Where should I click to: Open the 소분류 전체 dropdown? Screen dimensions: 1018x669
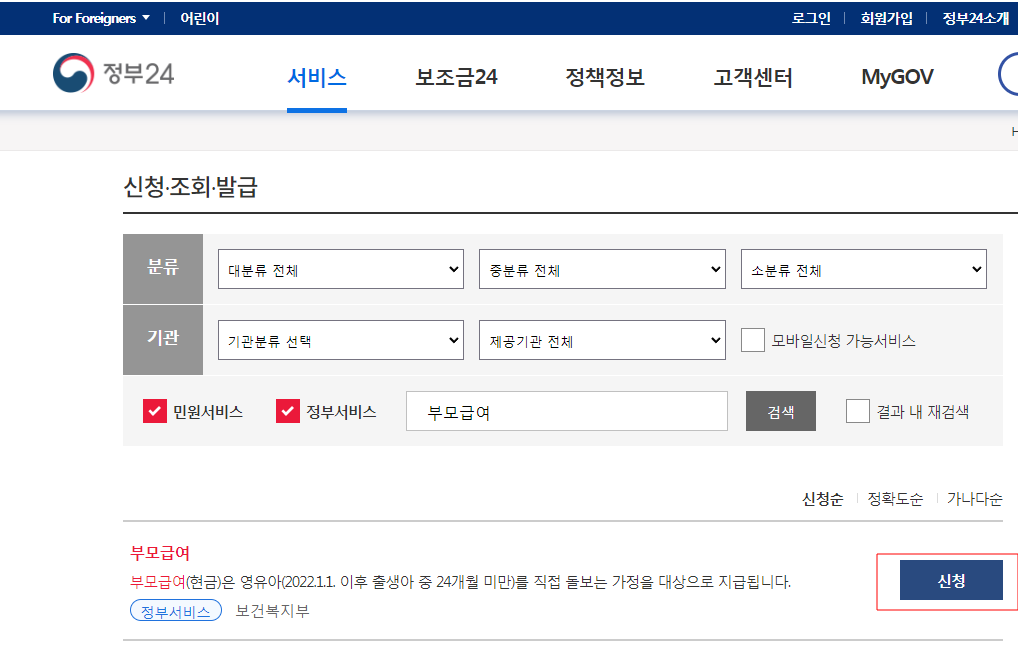[x=863, y=268]
